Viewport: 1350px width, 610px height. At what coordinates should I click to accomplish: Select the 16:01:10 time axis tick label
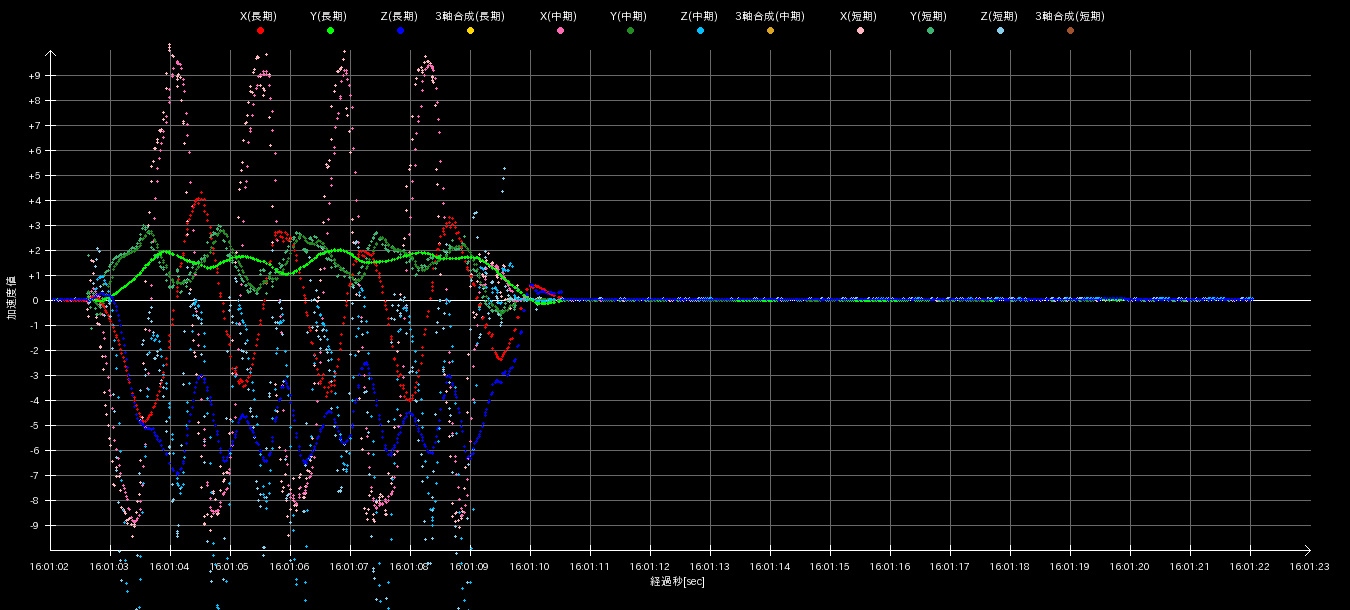(530, 566)
